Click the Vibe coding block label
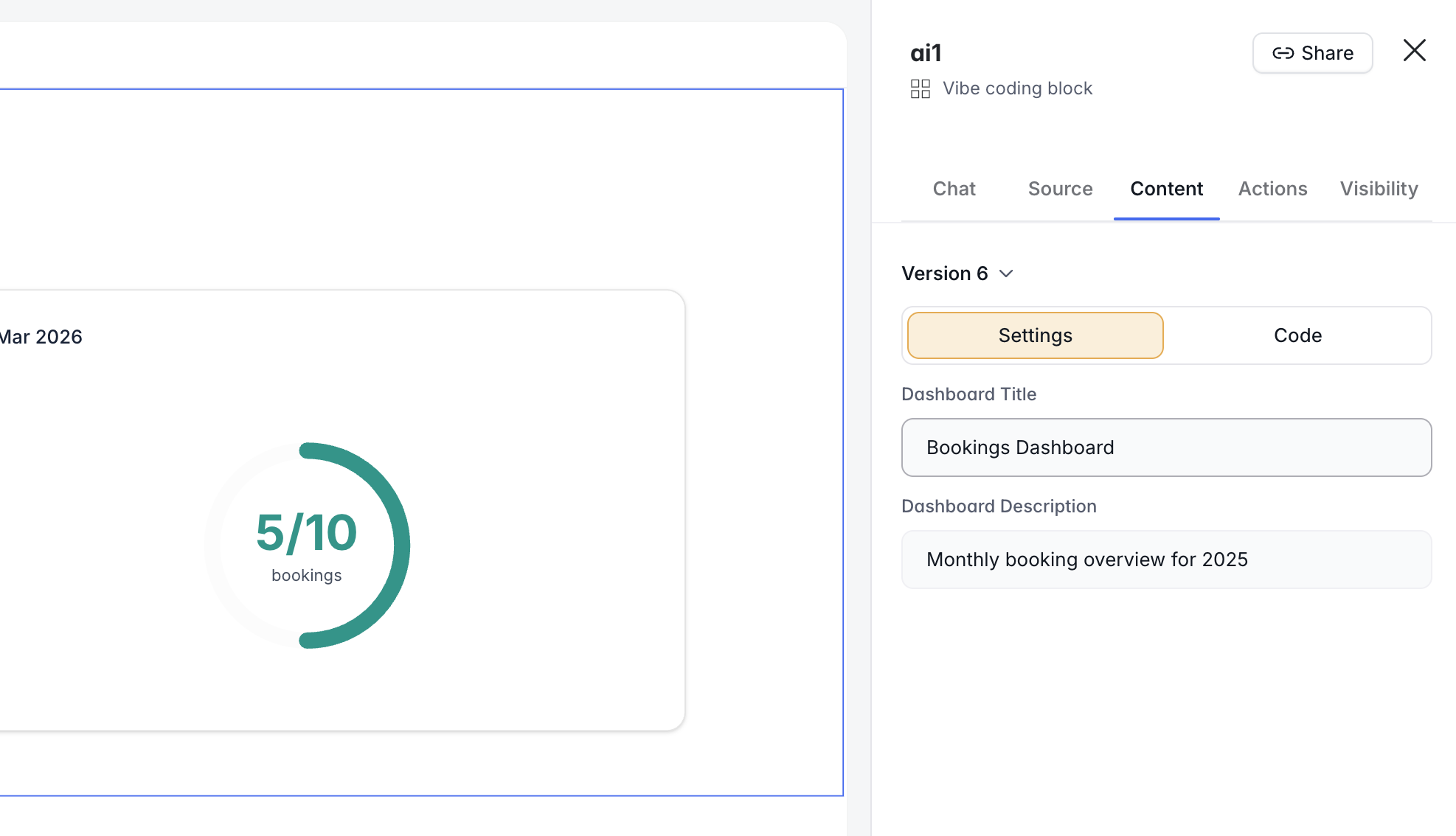This screenshot has width=1456, height=836. coord(1017,88)
